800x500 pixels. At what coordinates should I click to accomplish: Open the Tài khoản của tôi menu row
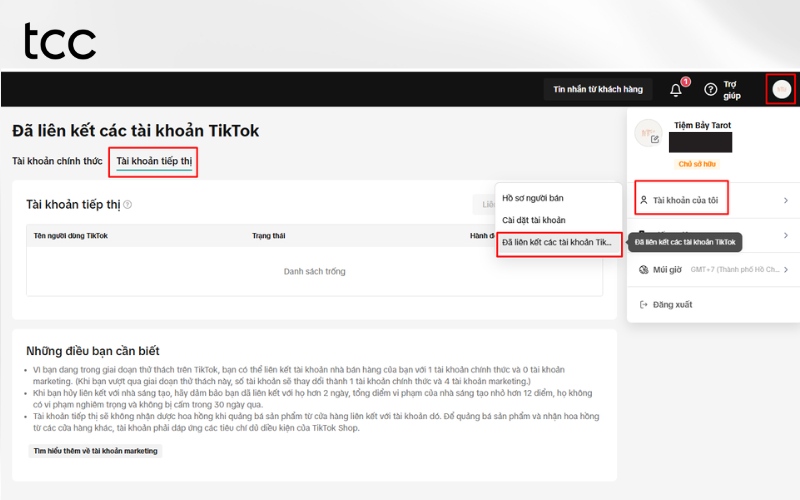point(713,200)
